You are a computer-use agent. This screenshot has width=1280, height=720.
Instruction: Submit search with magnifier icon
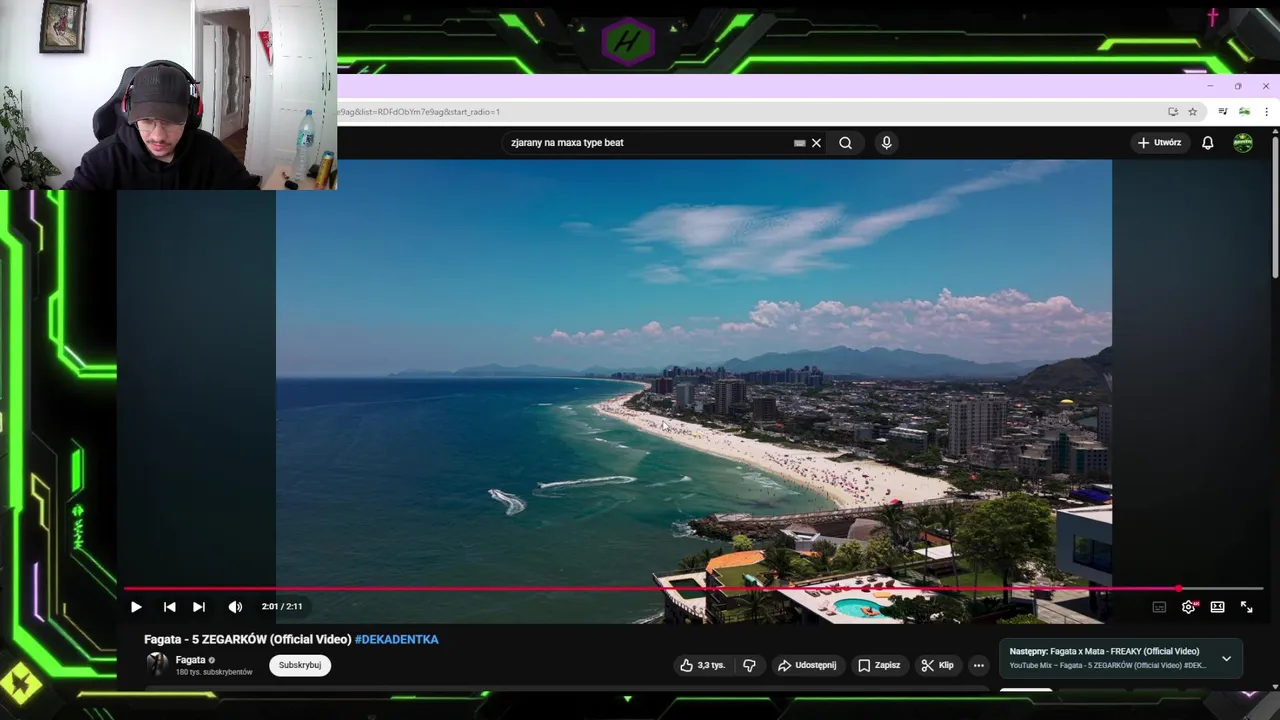(845, 143)
